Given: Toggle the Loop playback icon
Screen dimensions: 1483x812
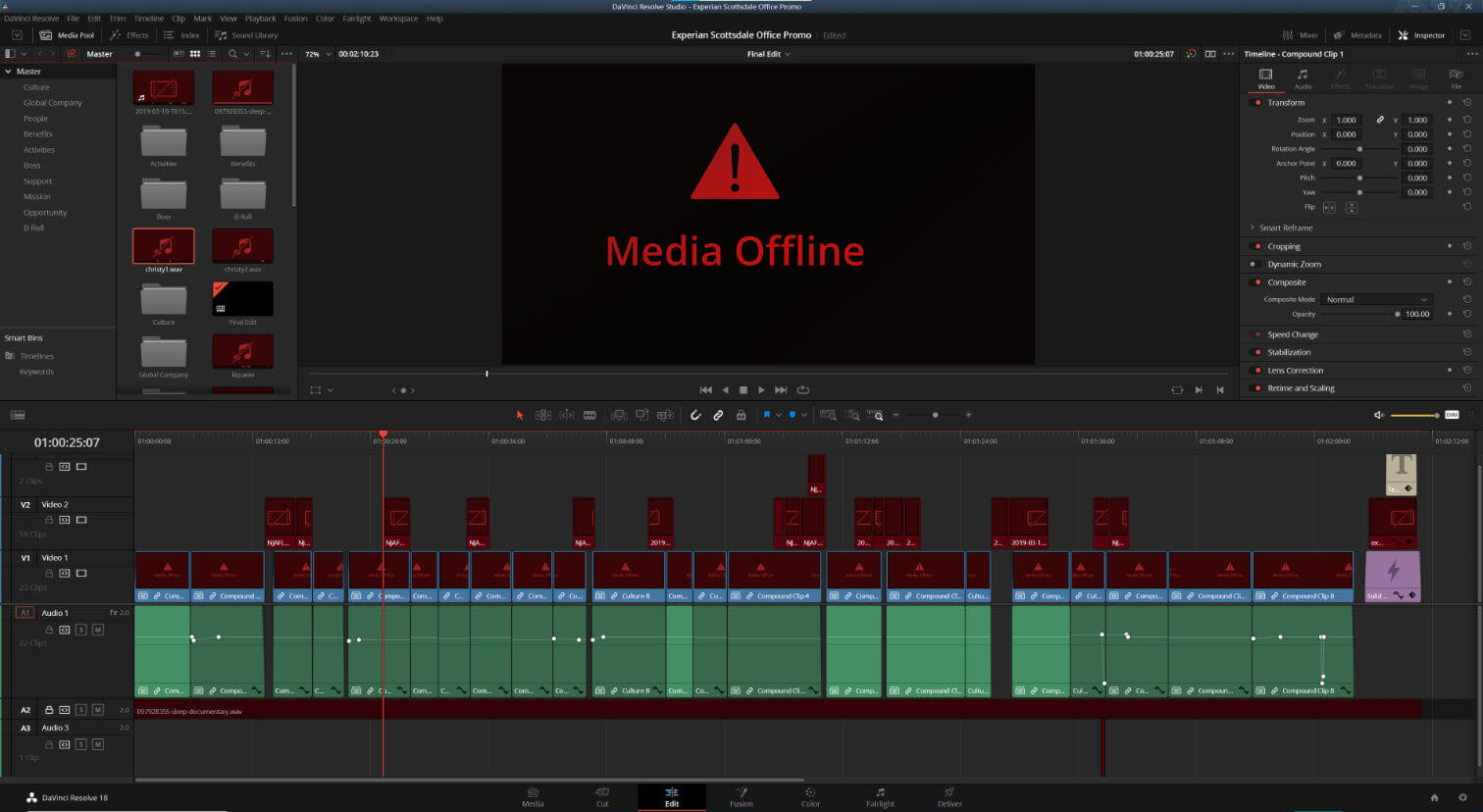Looking at the screenshot, I should [803, 390].
